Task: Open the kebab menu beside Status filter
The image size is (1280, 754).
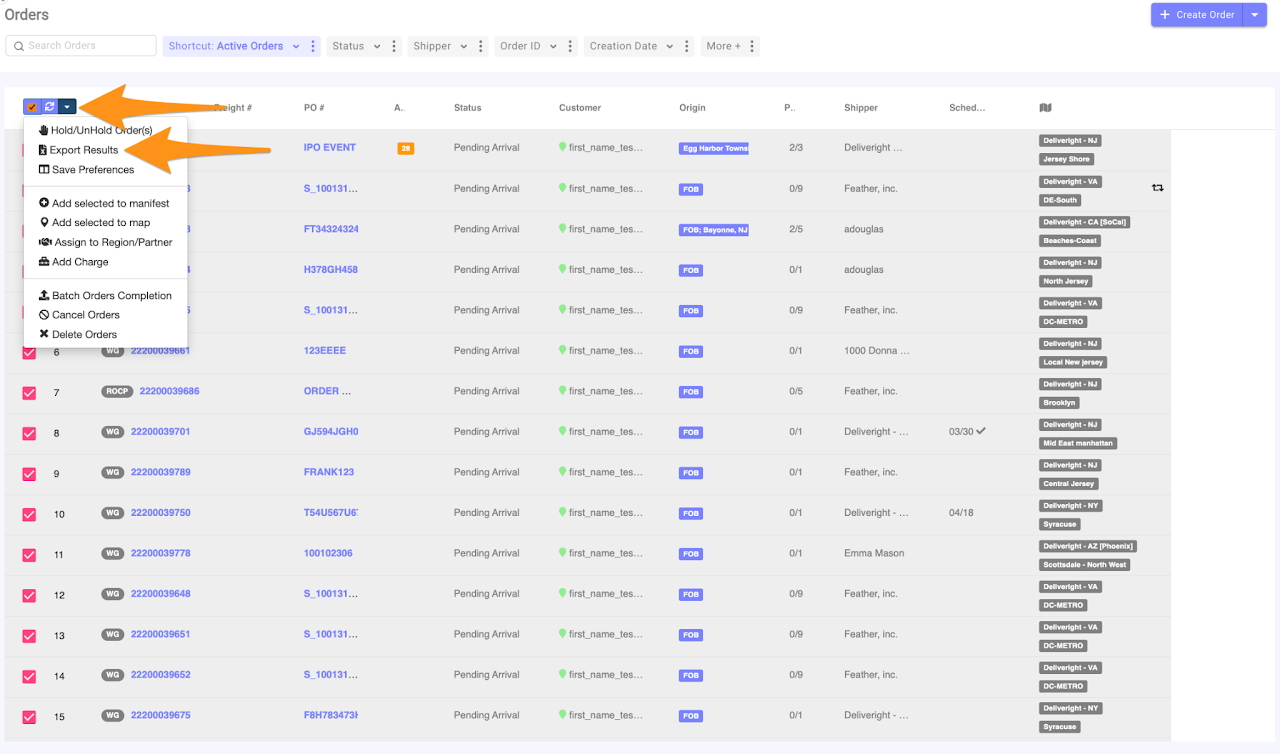Action: coord(394,46)
